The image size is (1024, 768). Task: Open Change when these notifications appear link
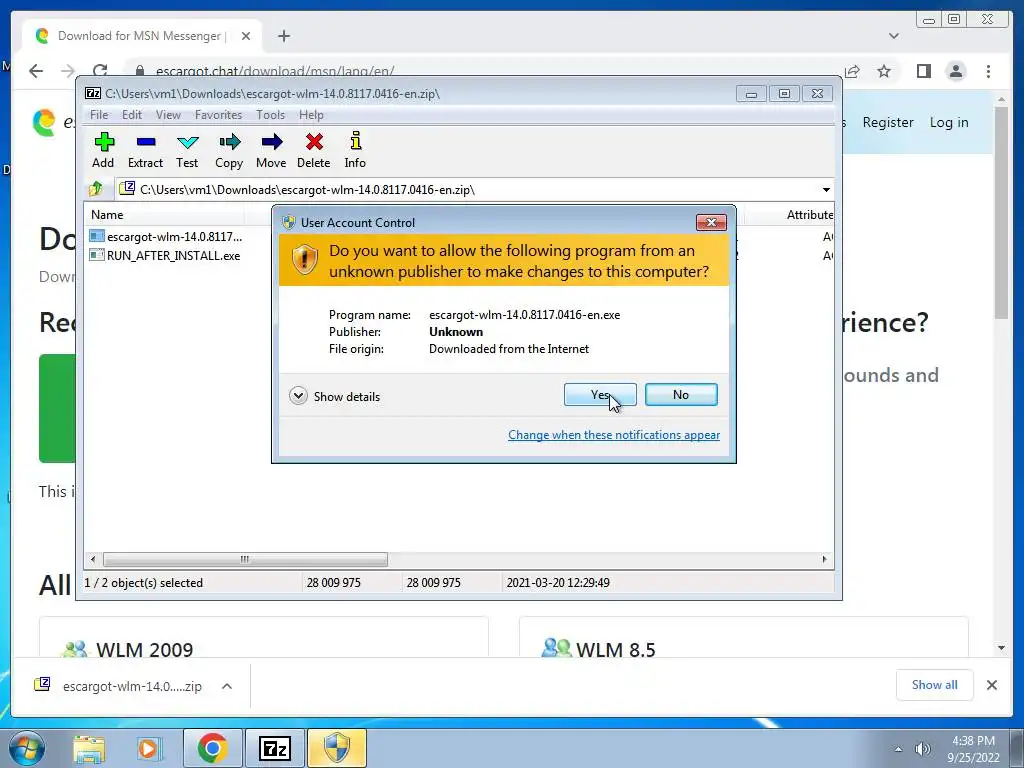[614, 435]
